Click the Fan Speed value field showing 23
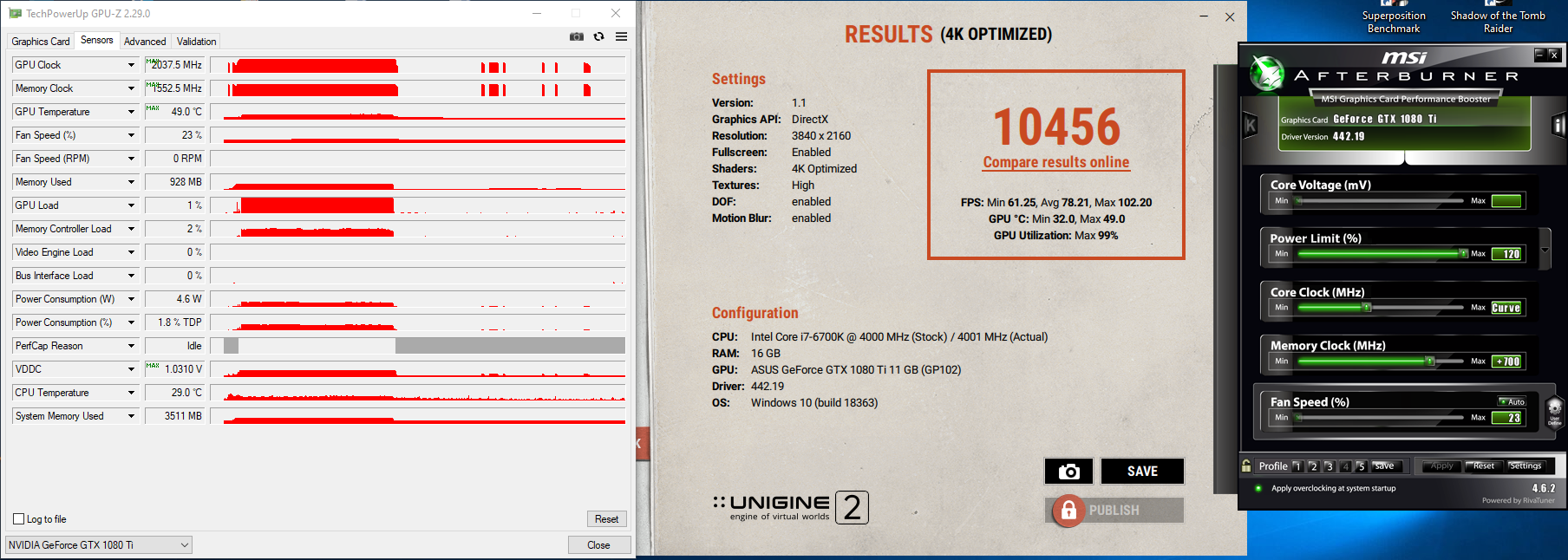 (1506, 418)
